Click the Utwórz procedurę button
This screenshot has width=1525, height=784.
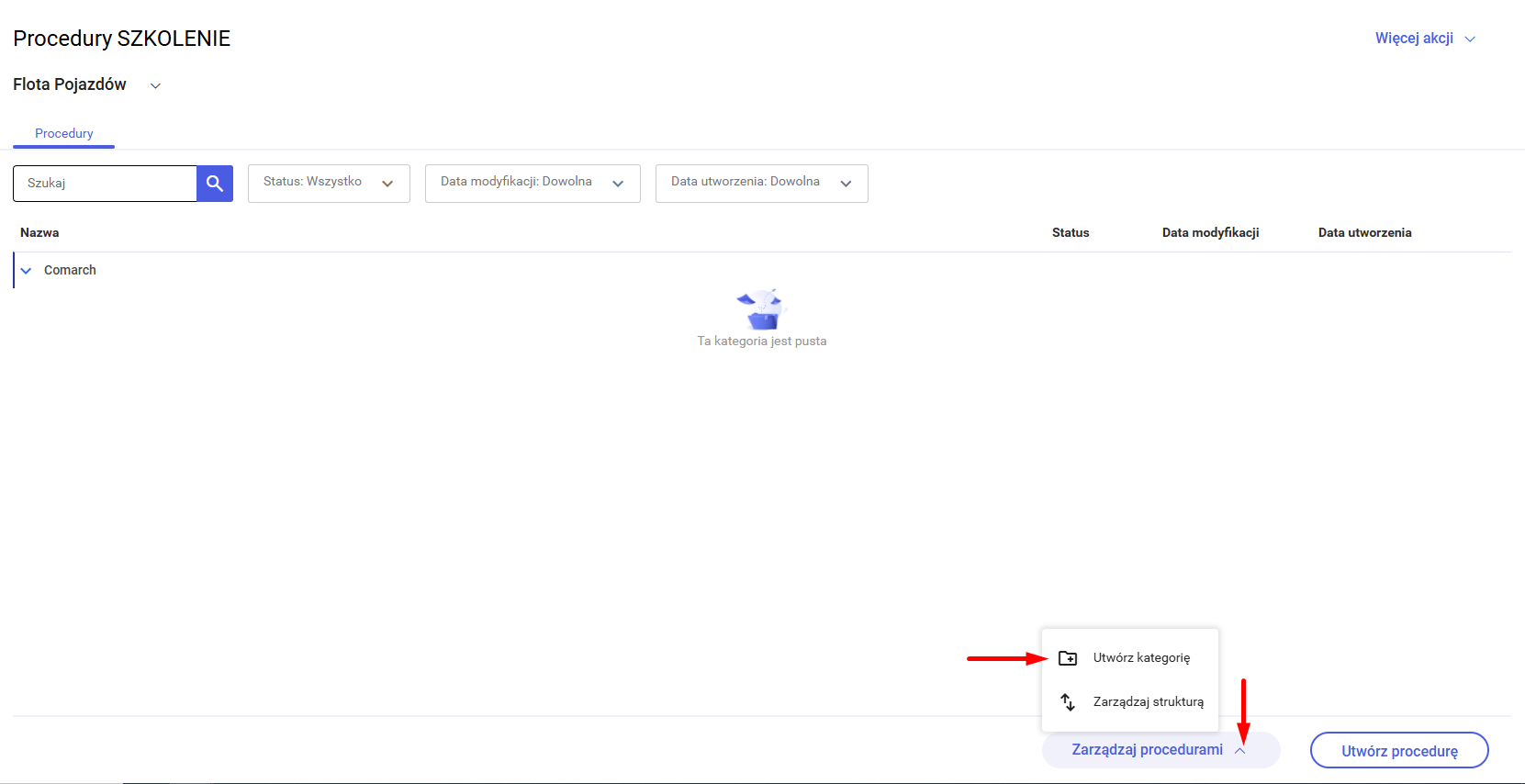pyautogui.click(x=1399, y=750)
